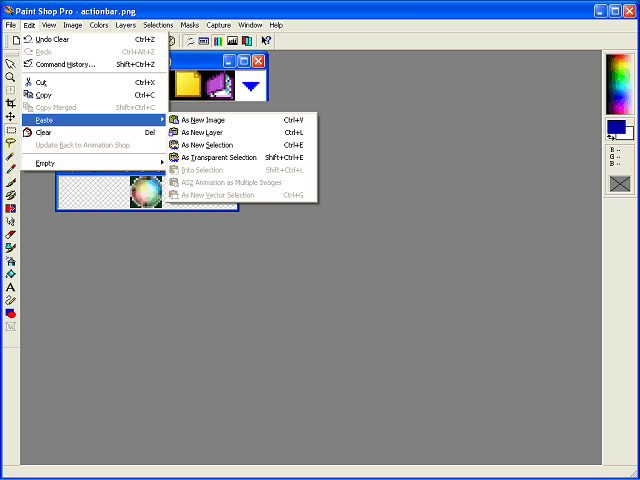Screen dimensions: 640x480
Task: Select the Retouch tool
Action: click(x=11, y=222)
